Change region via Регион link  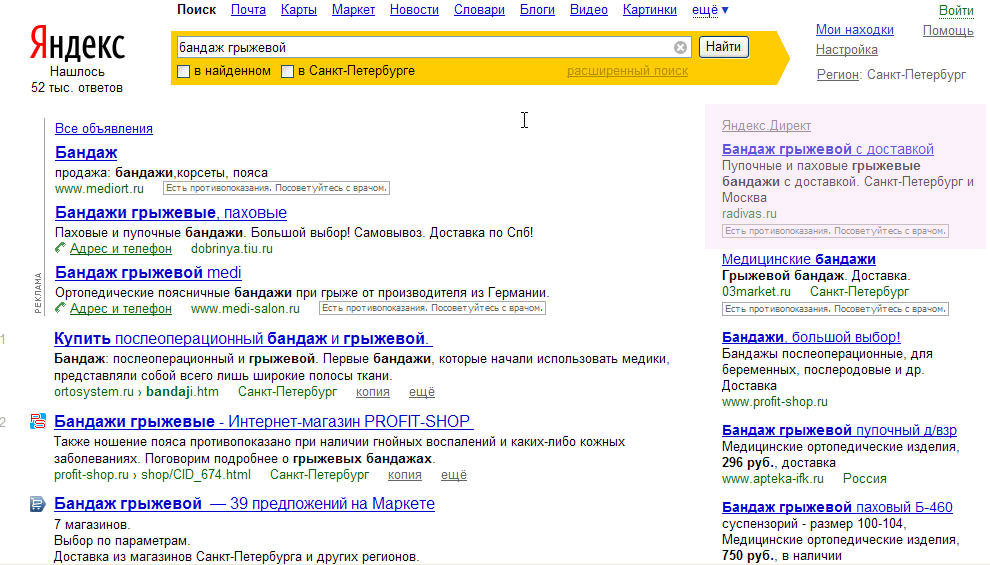click(838, 75)
